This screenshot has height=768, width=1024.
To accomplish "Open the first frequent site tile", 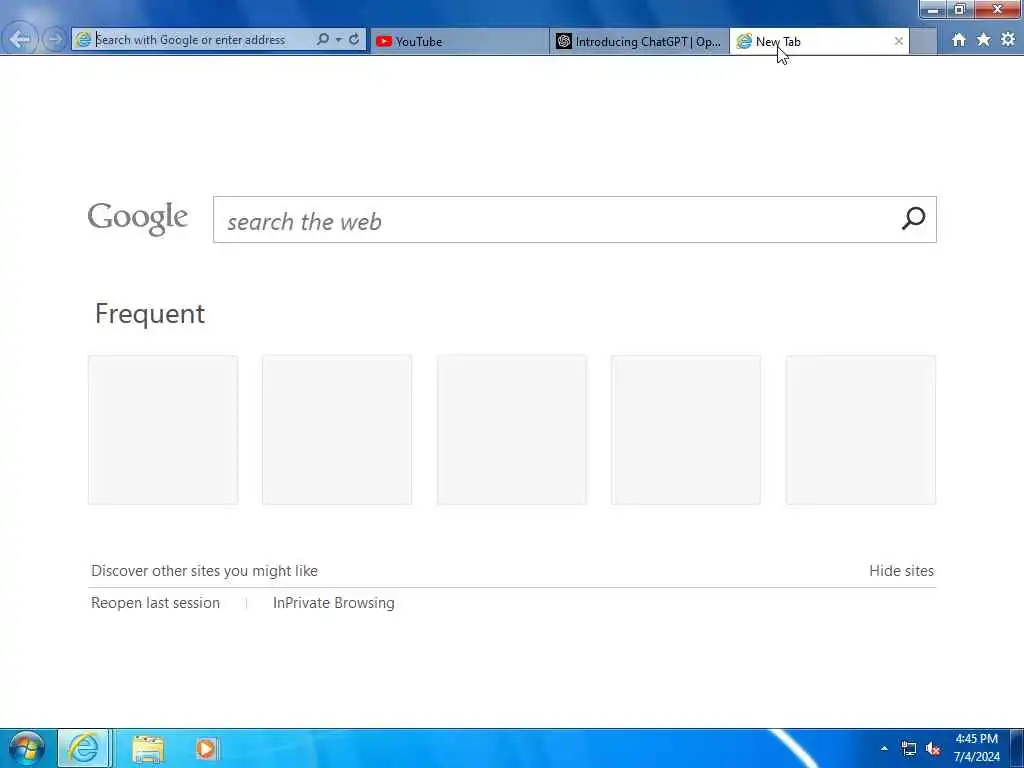I will coord(163,430).
